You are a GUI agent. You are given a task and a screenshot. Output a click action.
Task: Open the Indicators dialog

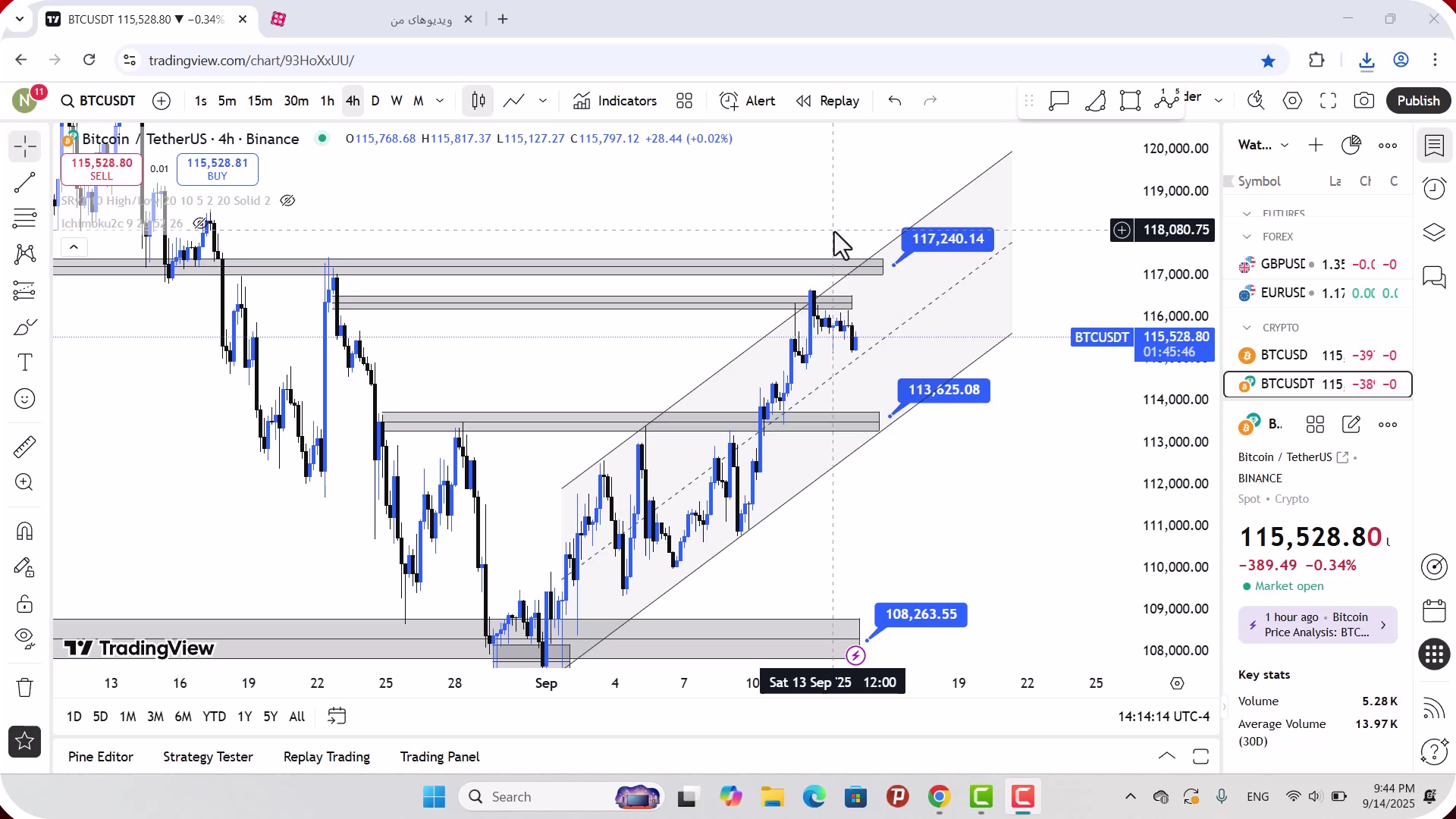[615, 101]
